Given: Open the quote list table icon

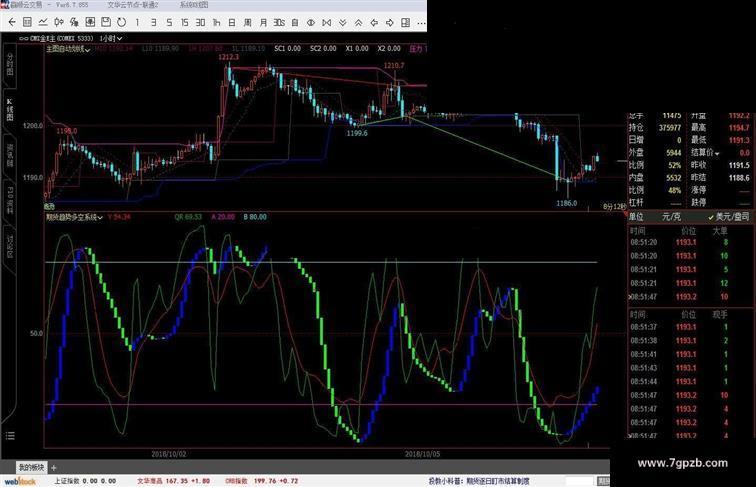Looking at the screenshot, I should [27, 22].
